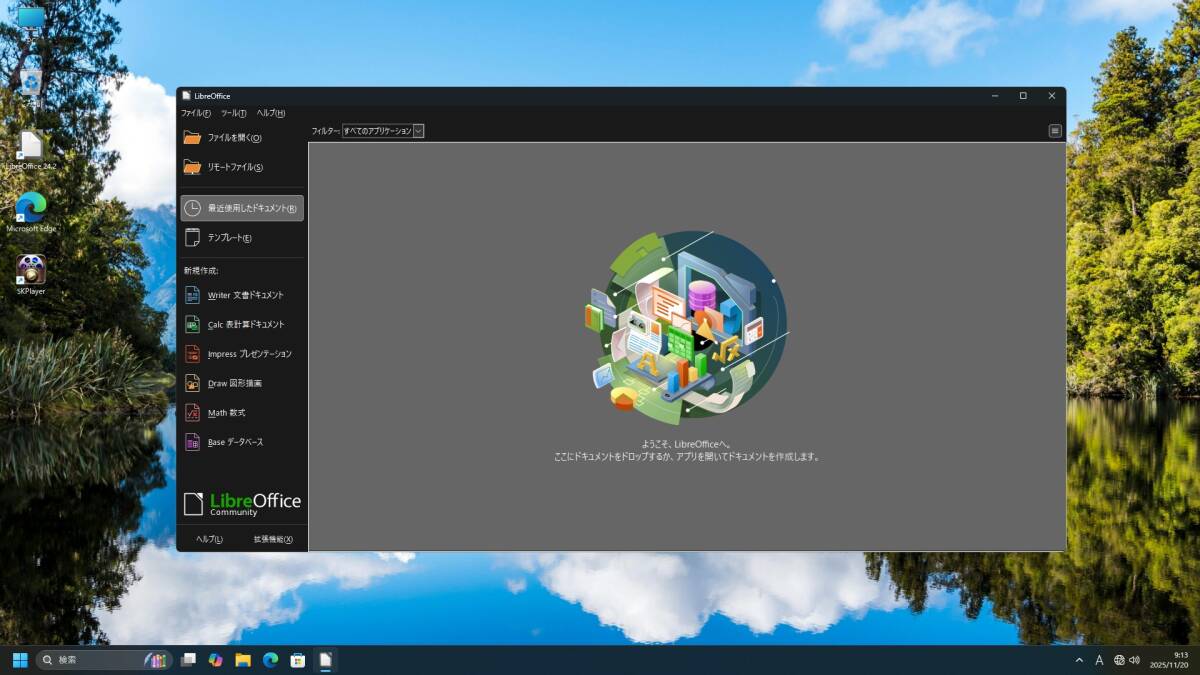Image resolution: width=1200 pixels, height=675 pixels.
Task: Open the フィルター application dropdown
Action: pos(383,131)
